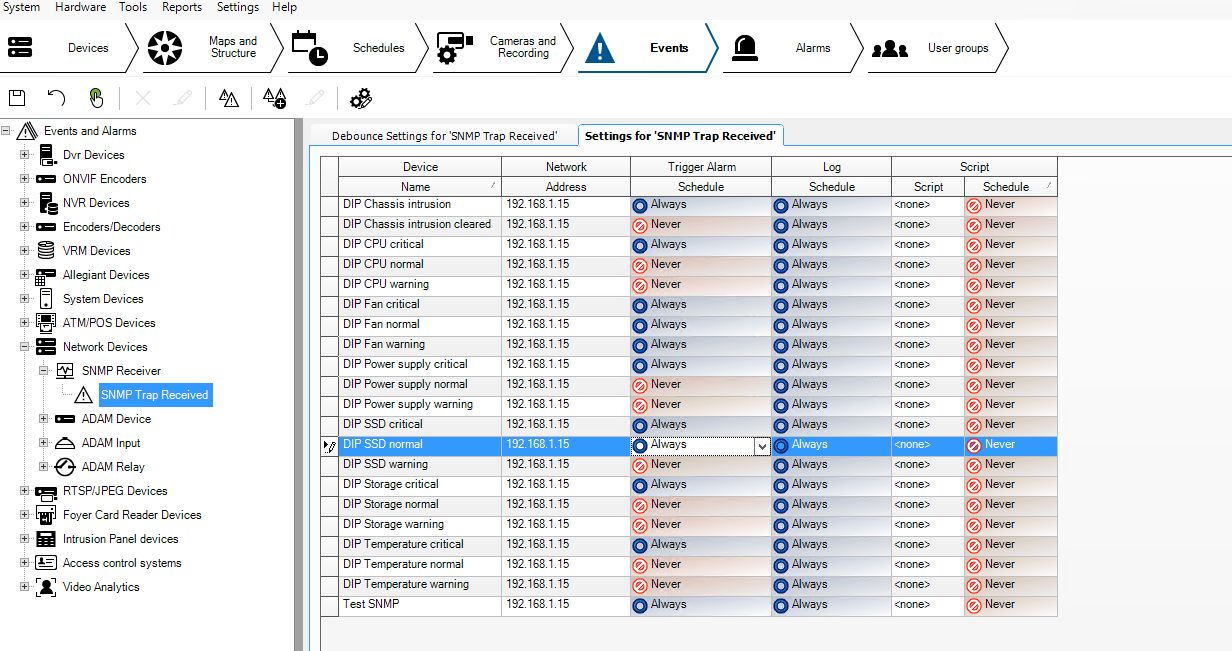1232x651 pixels.
Task: Click the gears with pencil toolbar icon
Action: (361, 98)
